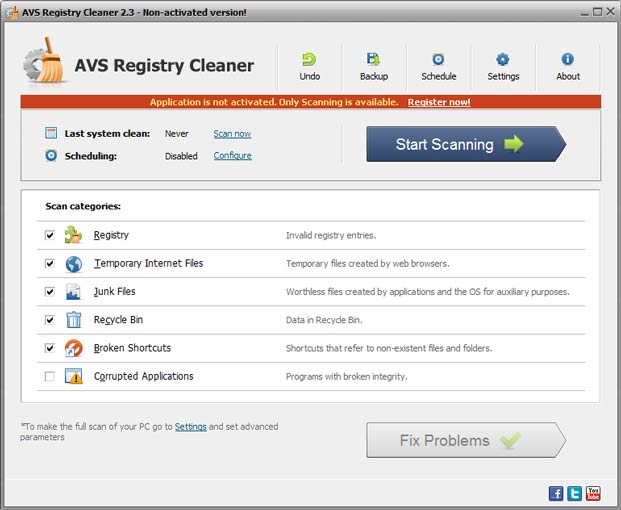Open the YouTube channel icon
This screenshot has width=621, height=510.
tap(593, 493)
